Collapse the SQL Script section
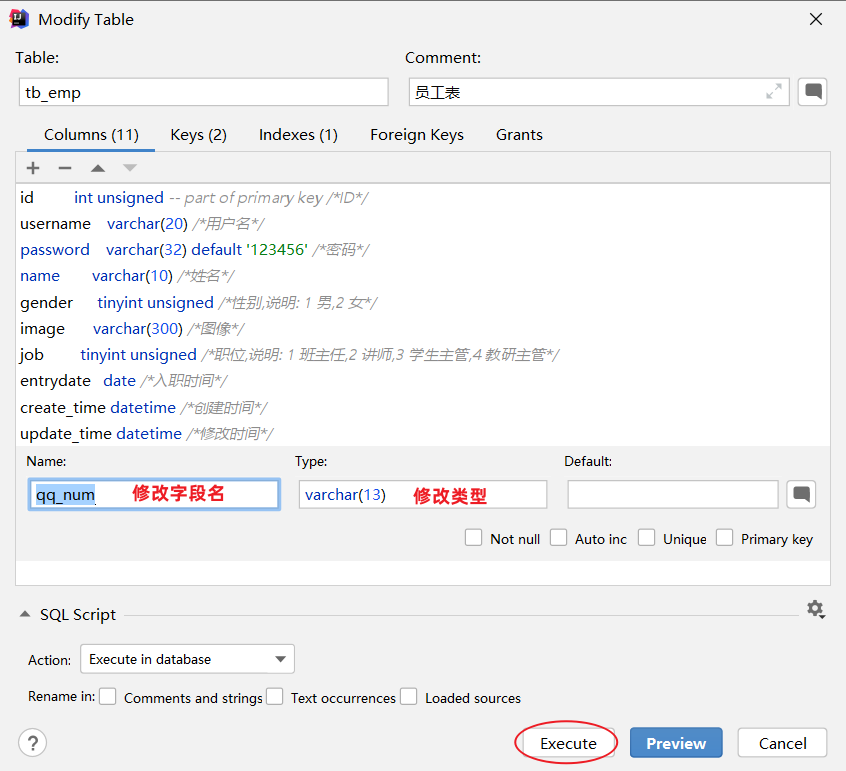This screenshot has height=771, width=846. [25, 615]
